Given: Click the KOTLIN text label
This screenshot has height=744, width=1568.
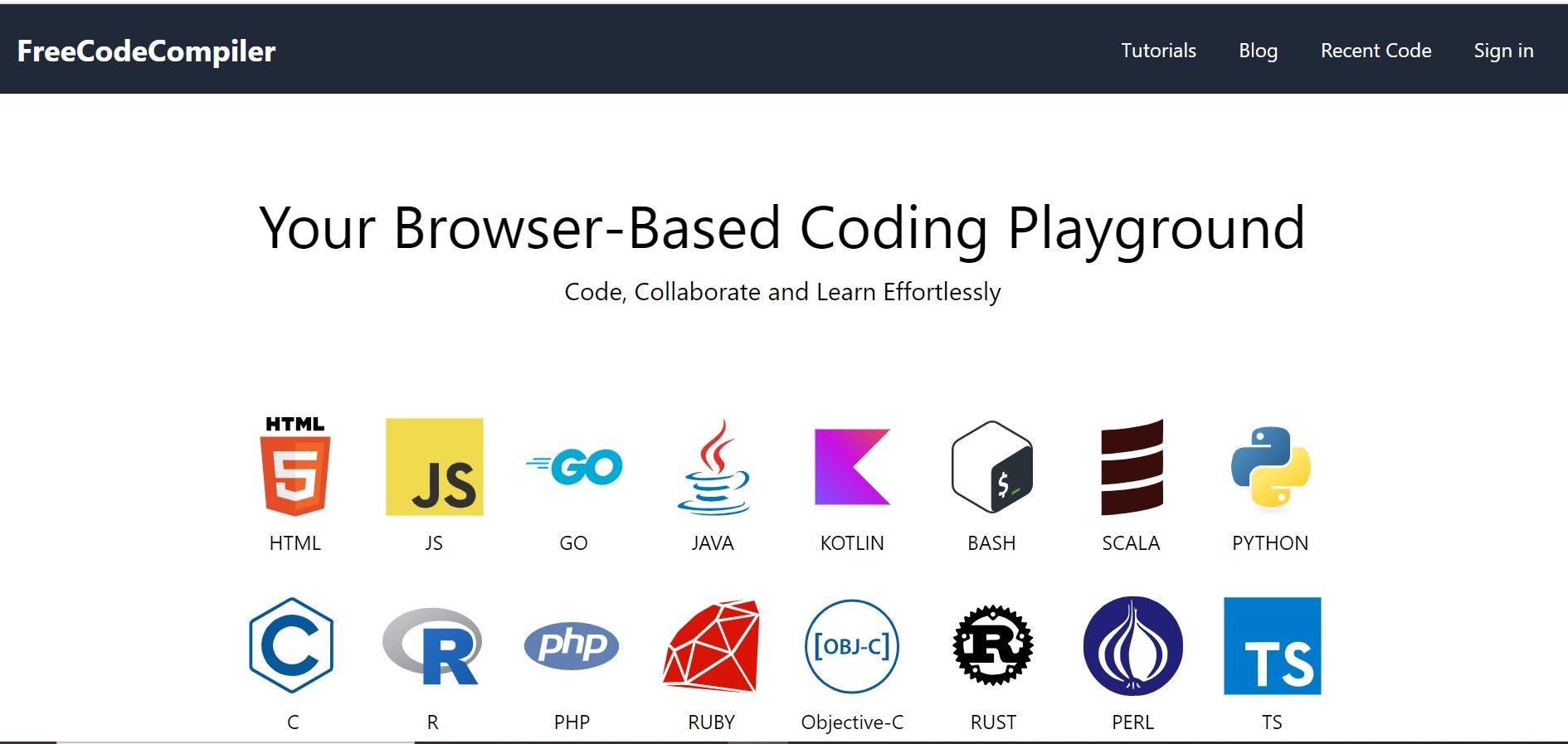Looking at the screenshot, I should pos(852,543).
